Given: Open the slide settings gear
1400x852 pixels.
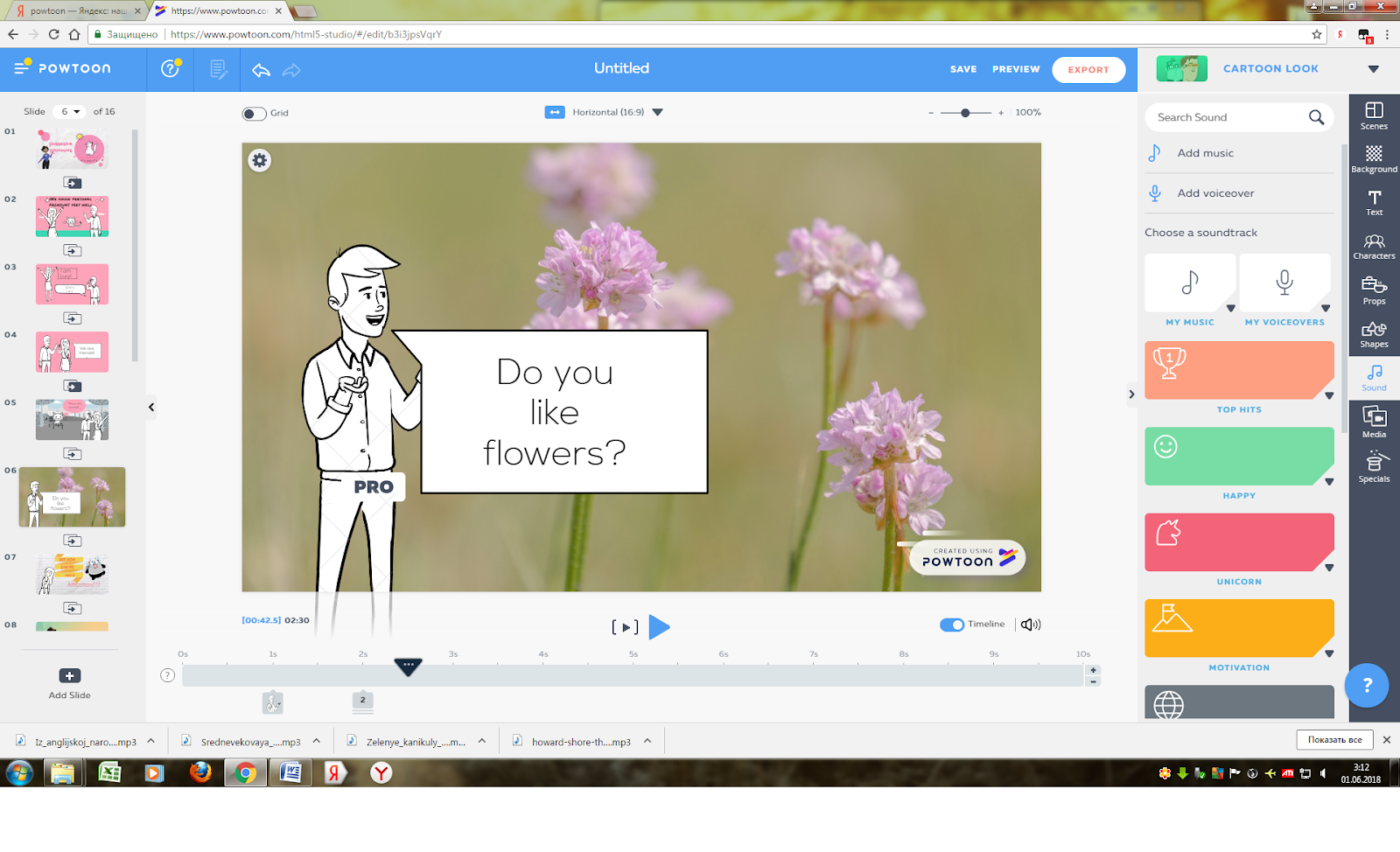Looking at the screenshot, I should [x=260, y=160].
